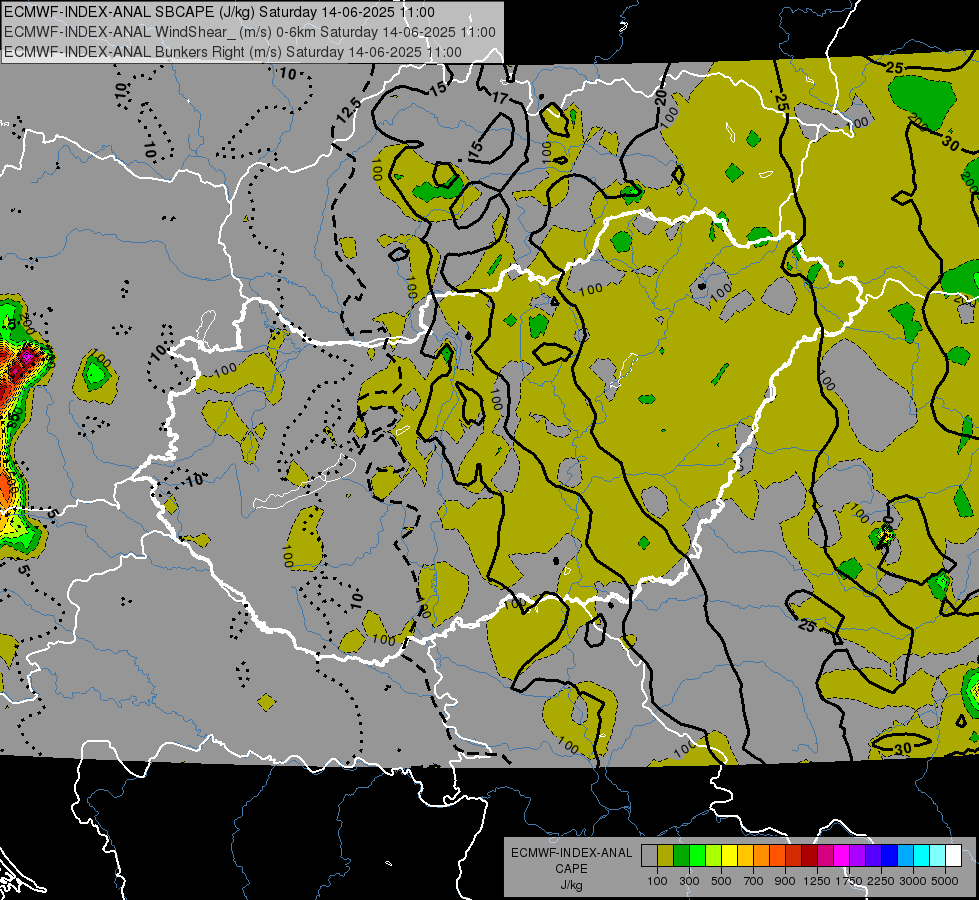Click the bright magenta legend swatch
Screen dimensions: 979x900
(x=842, y=856)
